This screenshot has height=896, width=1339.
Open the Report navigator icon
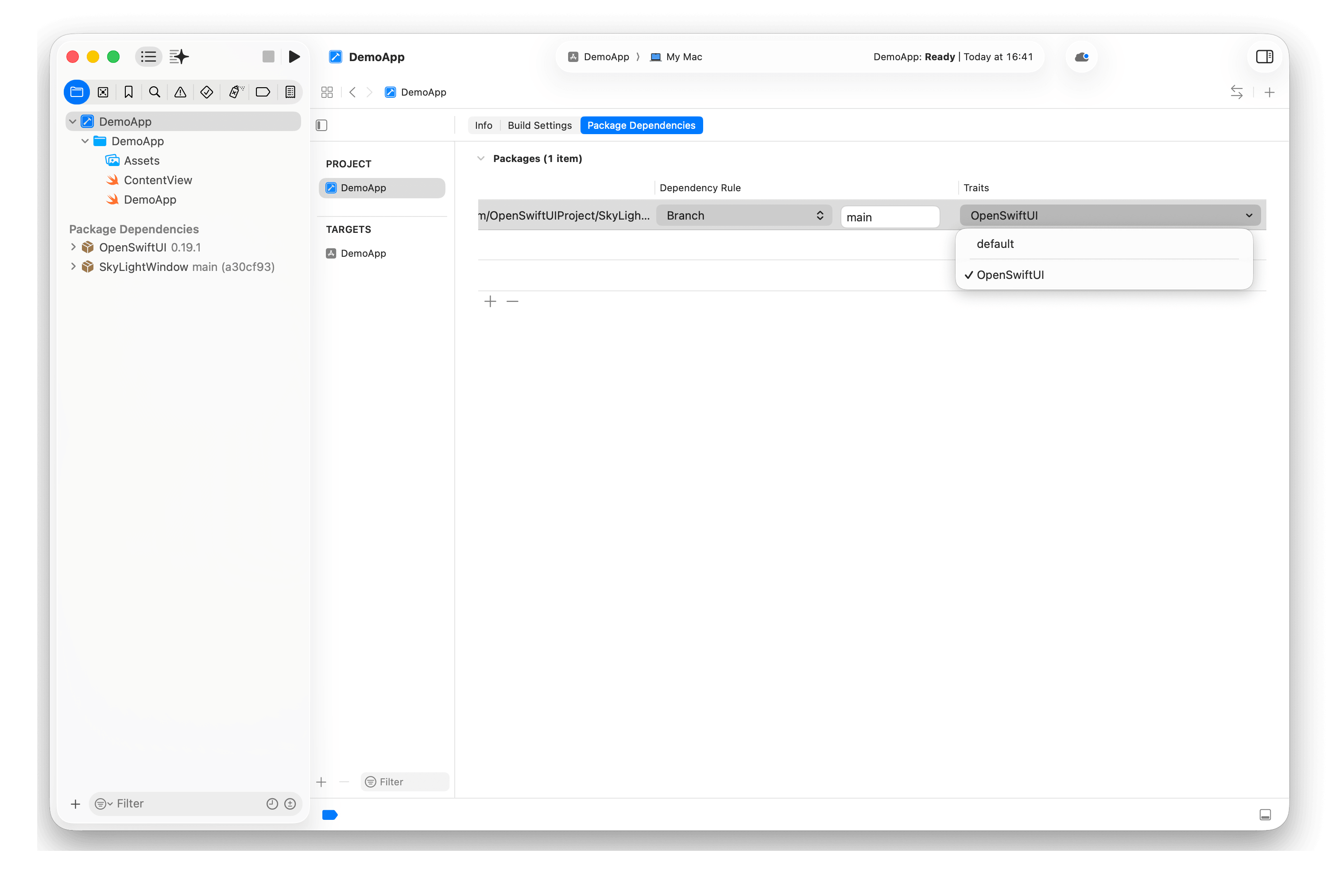(290, 92)
